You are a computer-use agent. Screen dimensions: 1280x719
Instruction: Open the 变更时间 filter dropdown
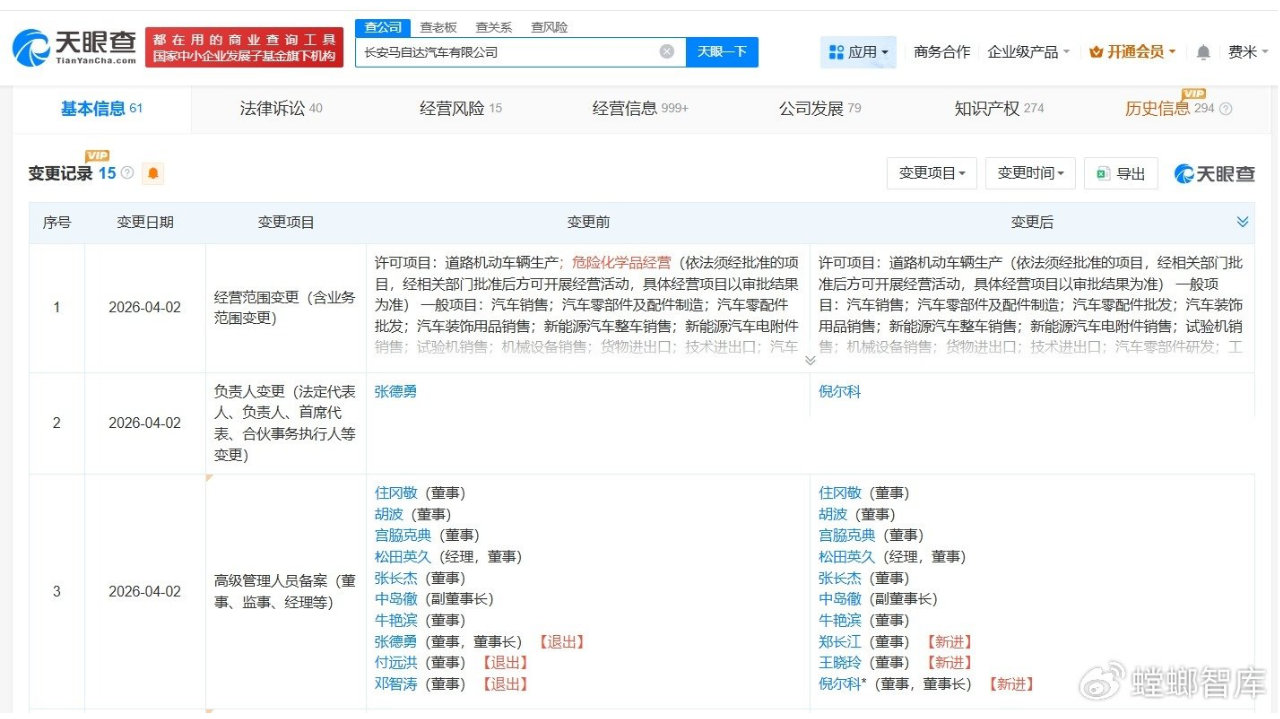(x=1030, y=173)
